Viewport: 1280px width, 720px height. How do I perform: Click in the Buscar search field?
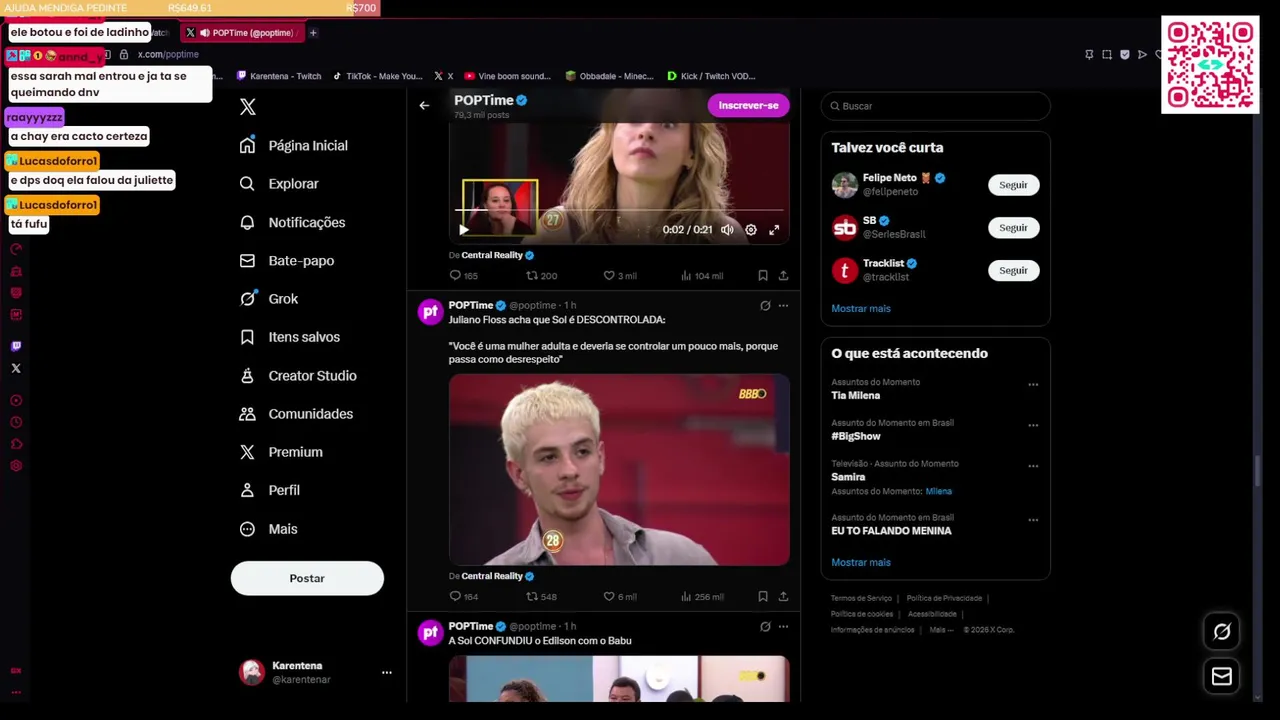click(x=936, y=106)
